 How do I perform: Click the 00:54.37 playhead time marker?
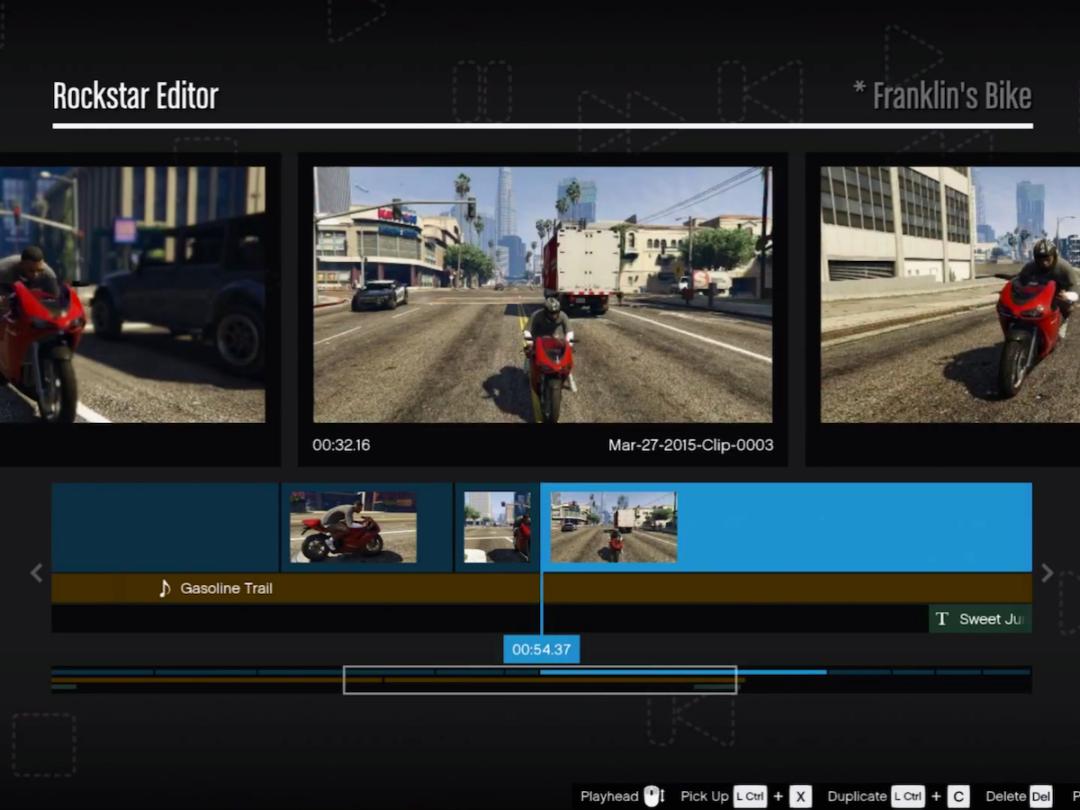541,649
